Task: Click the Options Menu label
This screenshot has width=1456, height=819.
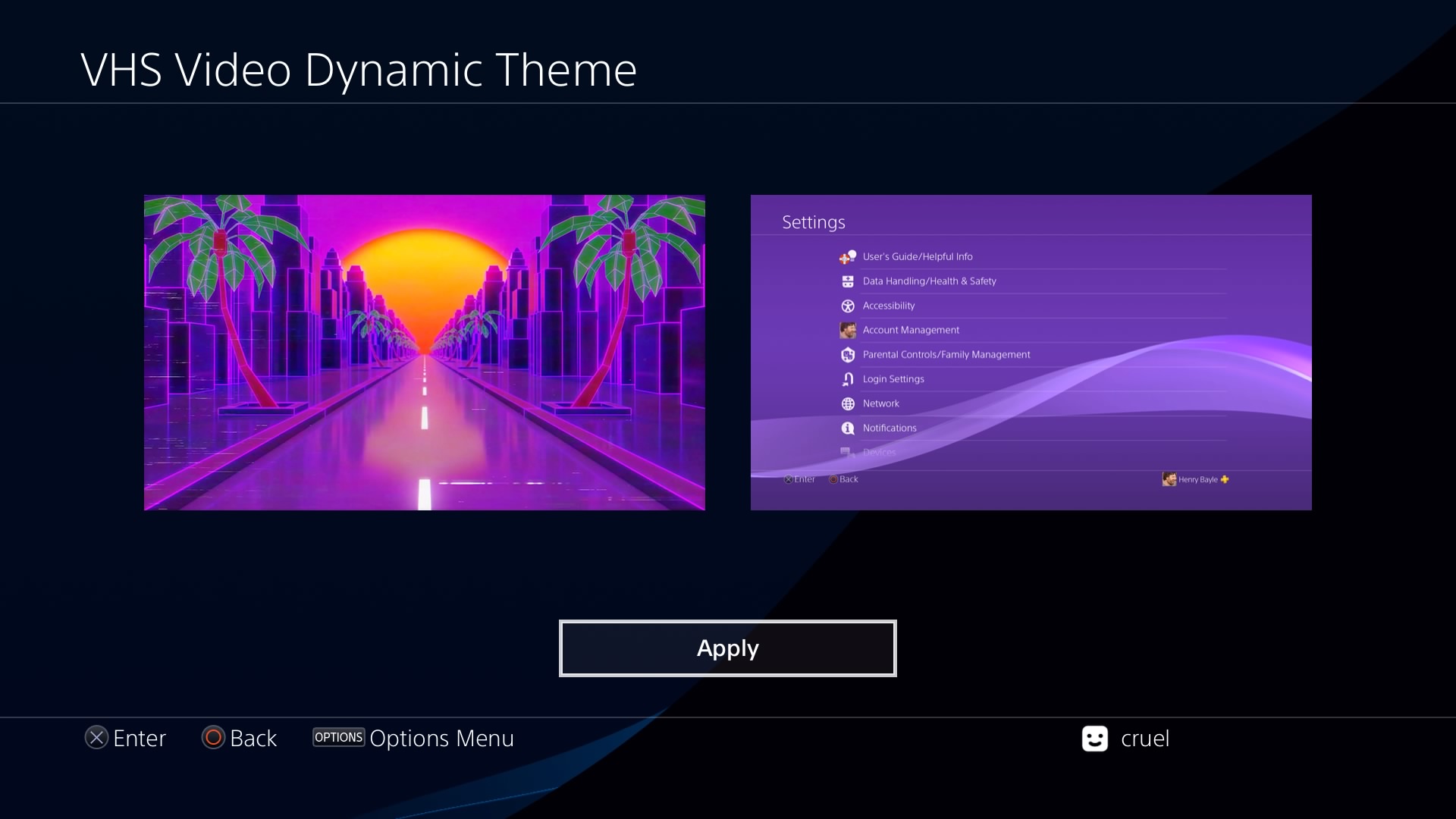Action: click(441, 738)
